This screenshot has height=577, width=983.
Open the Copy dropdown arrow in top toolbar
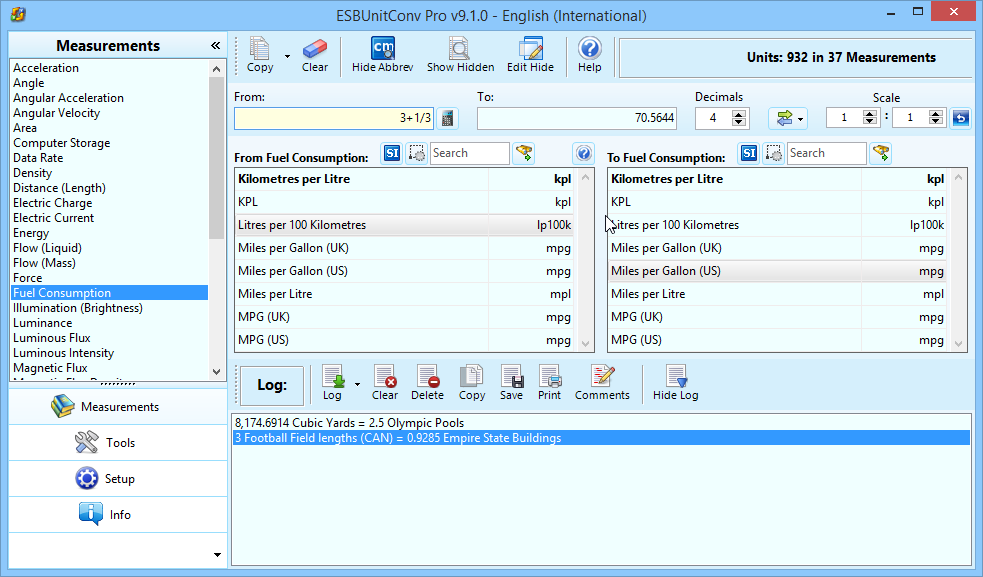pos(287,56)
